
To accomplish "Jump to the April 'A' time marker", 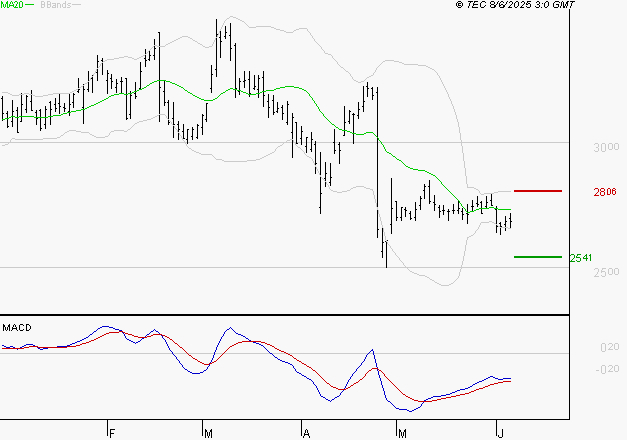I will (x=305, y=433).
